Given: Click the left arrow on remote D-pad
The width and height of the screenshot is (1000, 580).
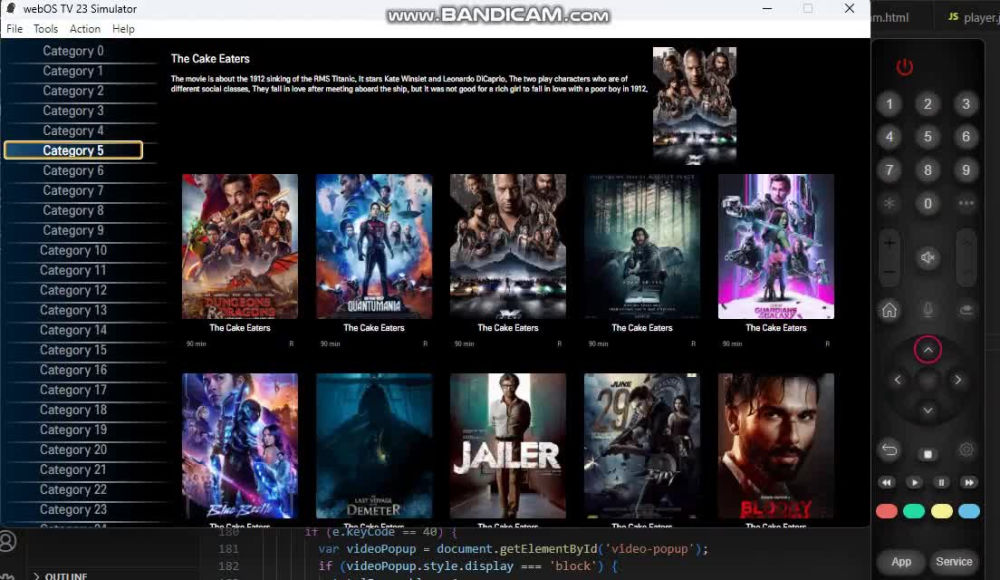Looking at the screenshot, I should coord(897,380).
